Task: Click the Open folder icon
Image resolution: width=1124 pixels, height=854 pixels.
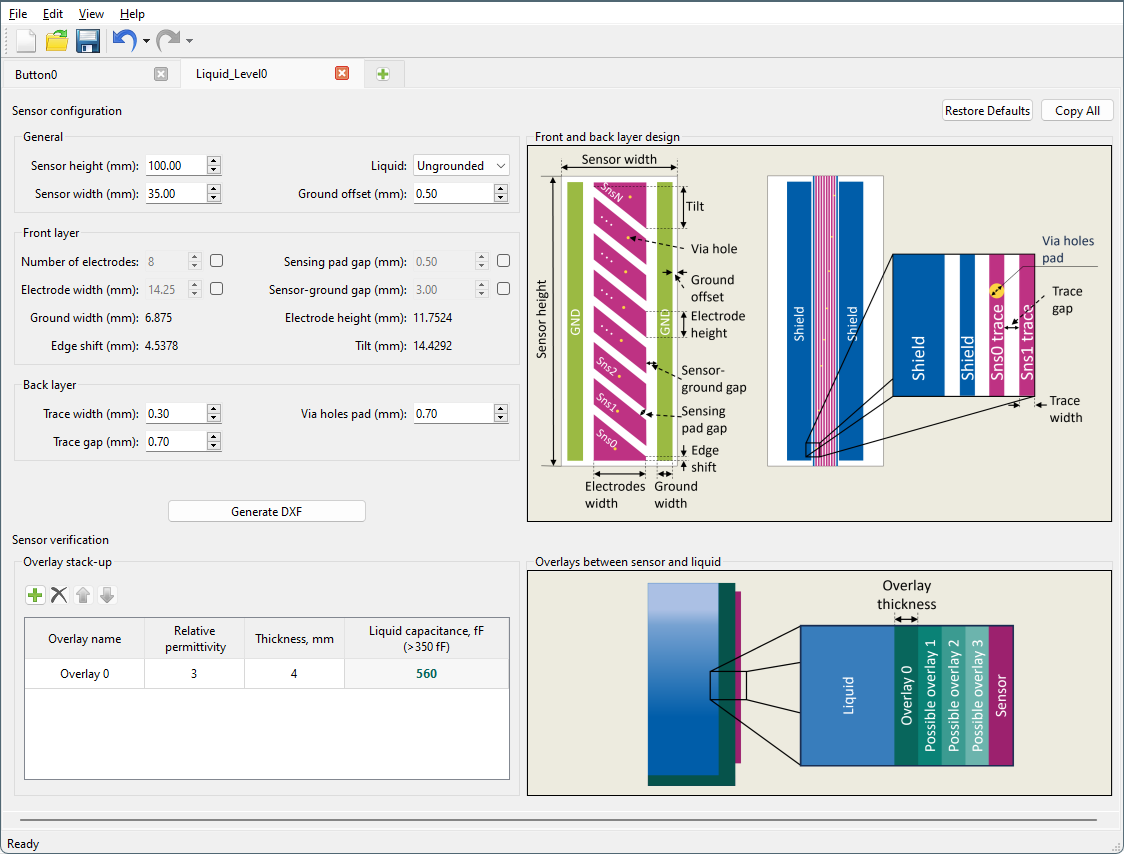Action: (x=57, y=41)
